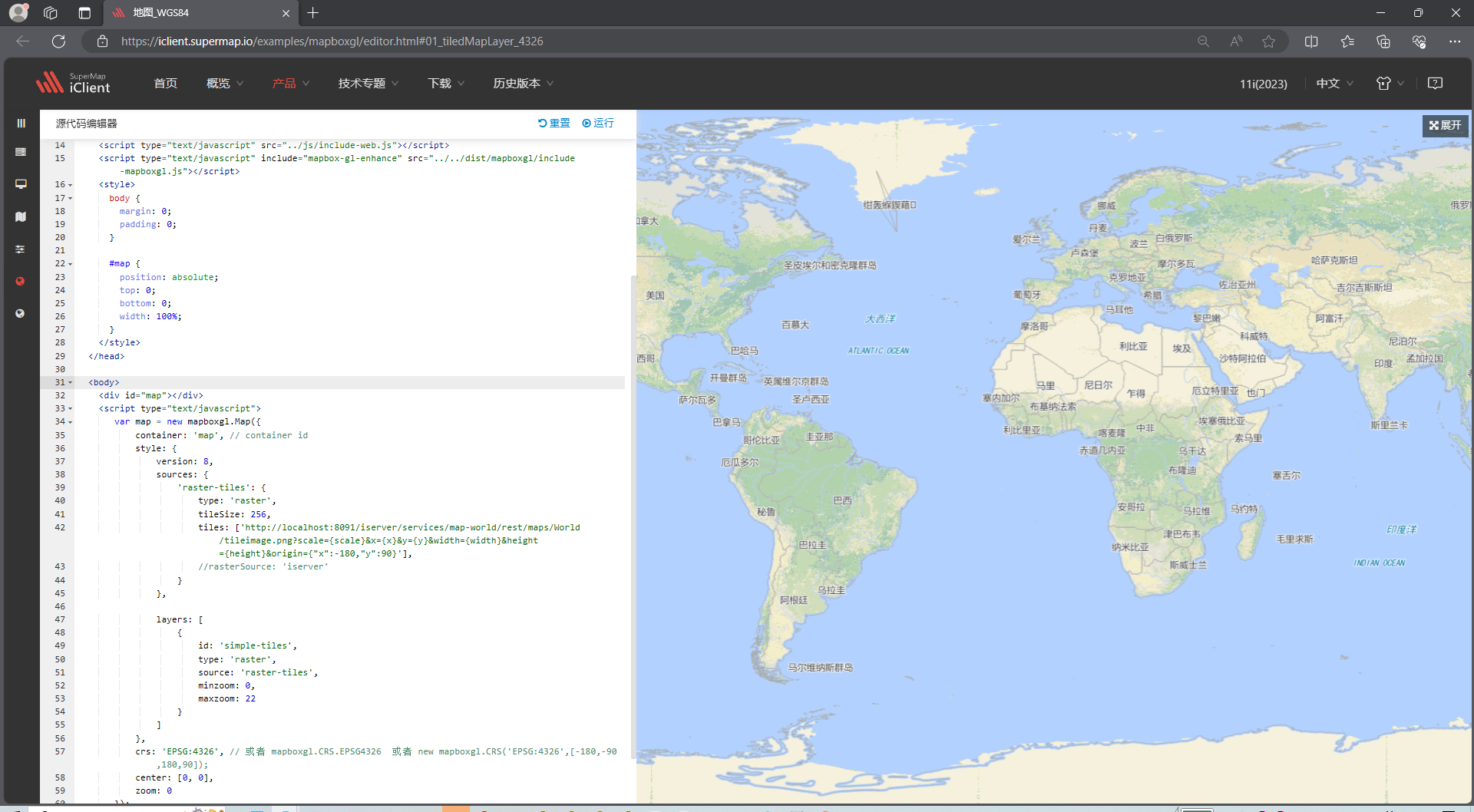Expand the 历史版本 menu
Screen dimensions: 1474x812
coord(523,83)
